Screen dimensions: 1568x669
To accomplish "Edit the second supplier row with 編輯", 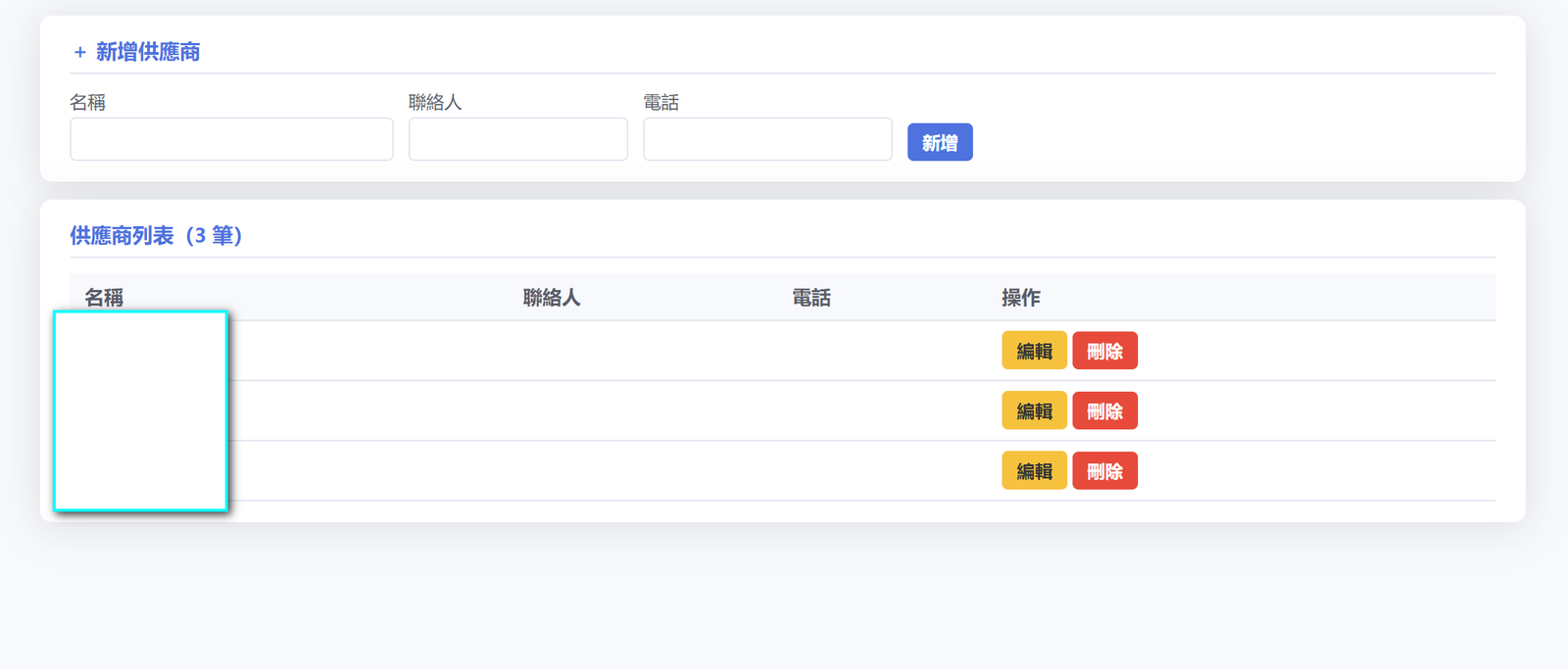I will click(x=1034, y=411).
